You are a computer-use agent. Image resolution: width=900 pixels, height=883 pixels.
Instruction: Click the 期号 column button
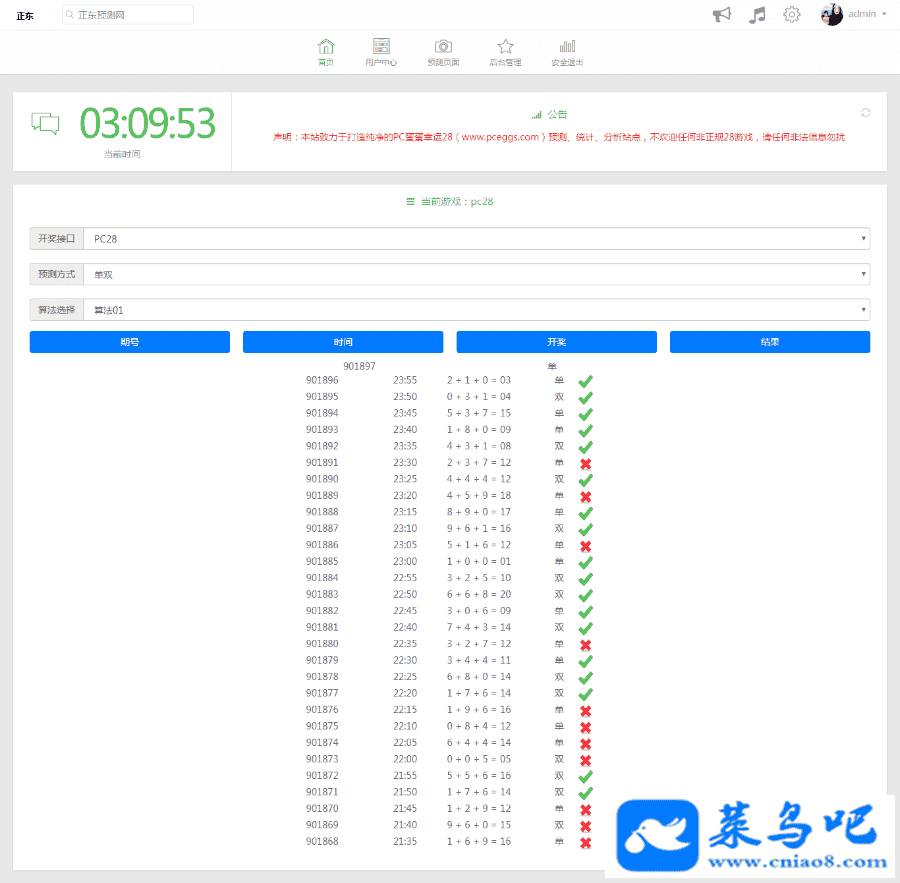(129, 342)
